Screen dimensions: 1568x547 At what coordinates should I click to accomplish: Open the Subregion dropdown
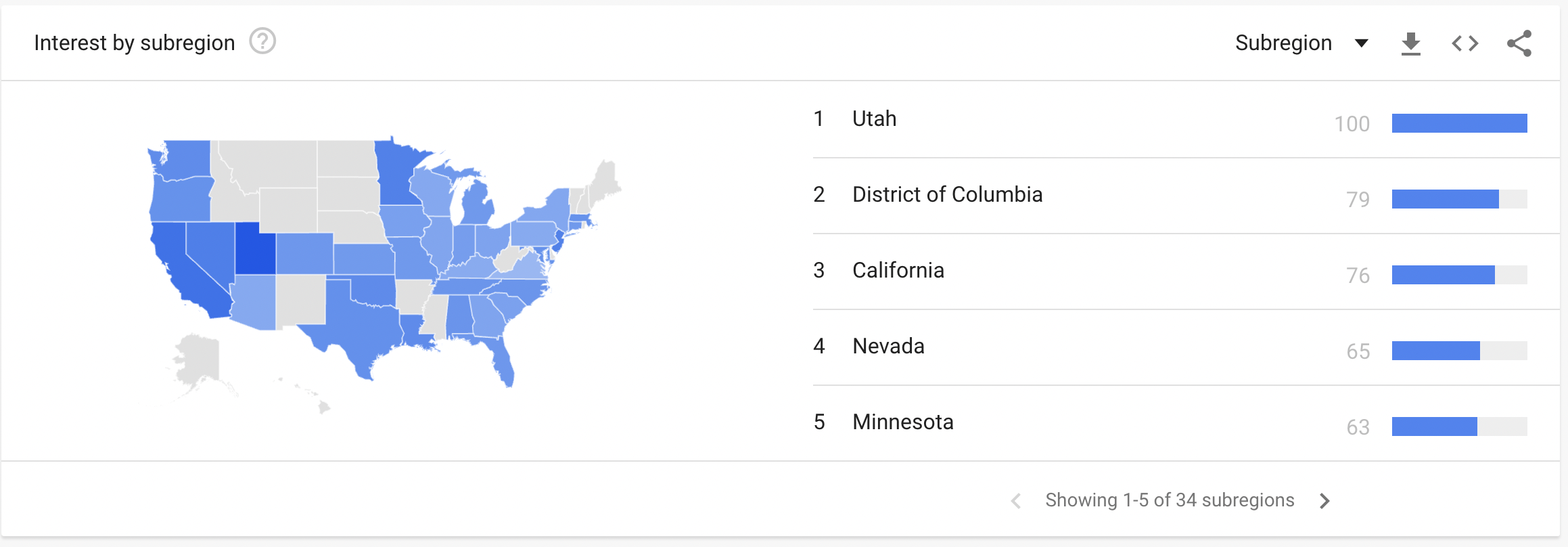click(1301, 43)
